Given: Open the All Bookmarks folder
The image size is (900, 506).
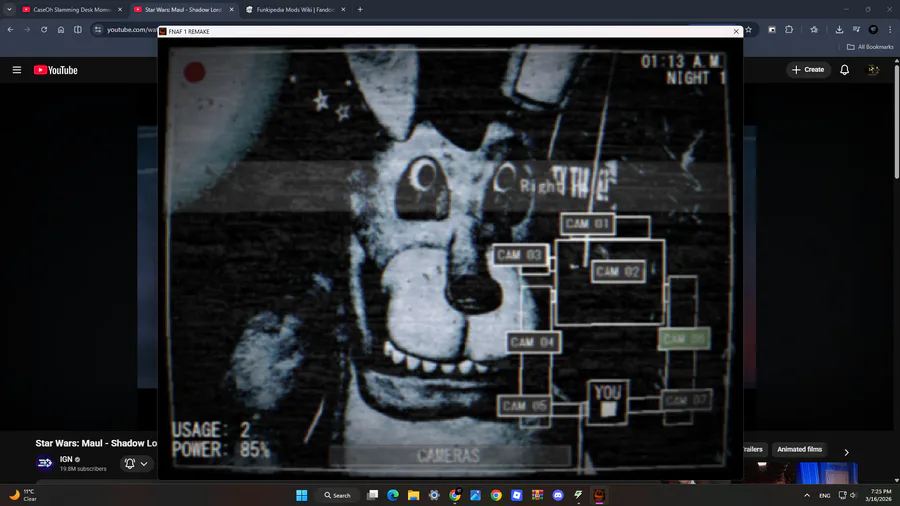Looking at the screenshot, I should [870, 47].
